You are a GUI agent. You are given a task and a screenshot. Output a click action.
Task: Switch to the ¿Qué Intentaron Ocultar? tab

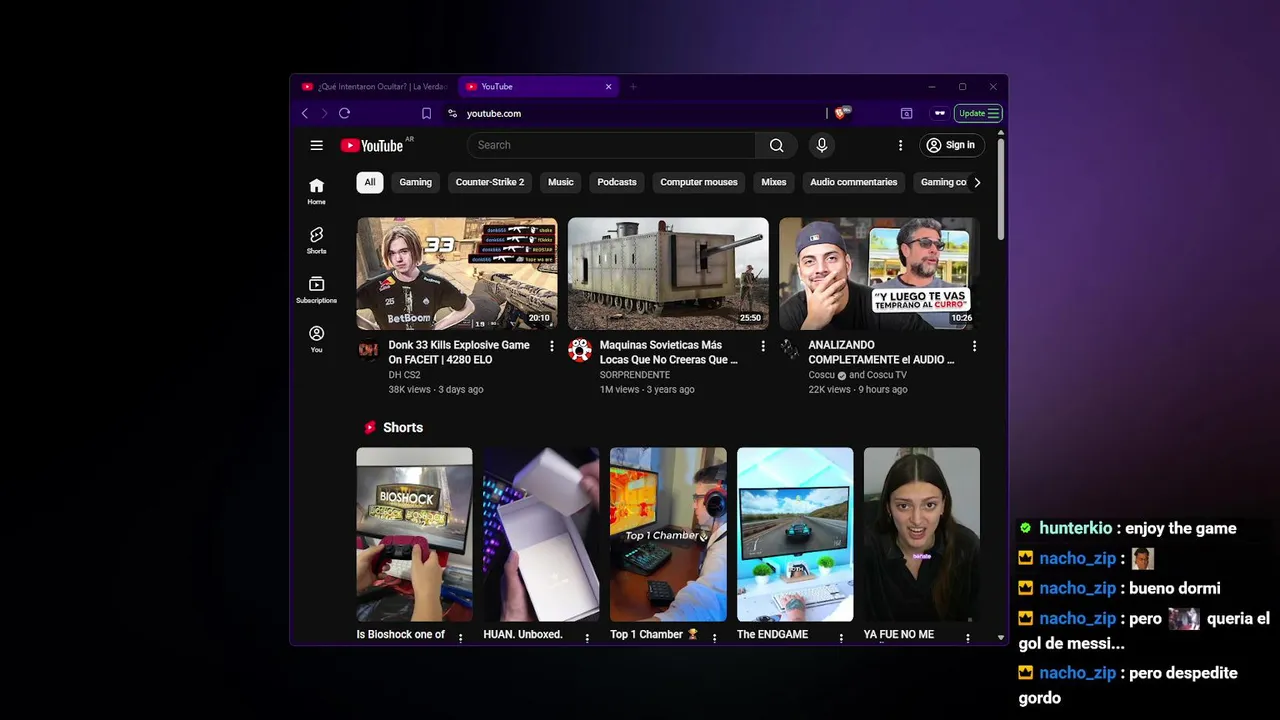(375, 87)
